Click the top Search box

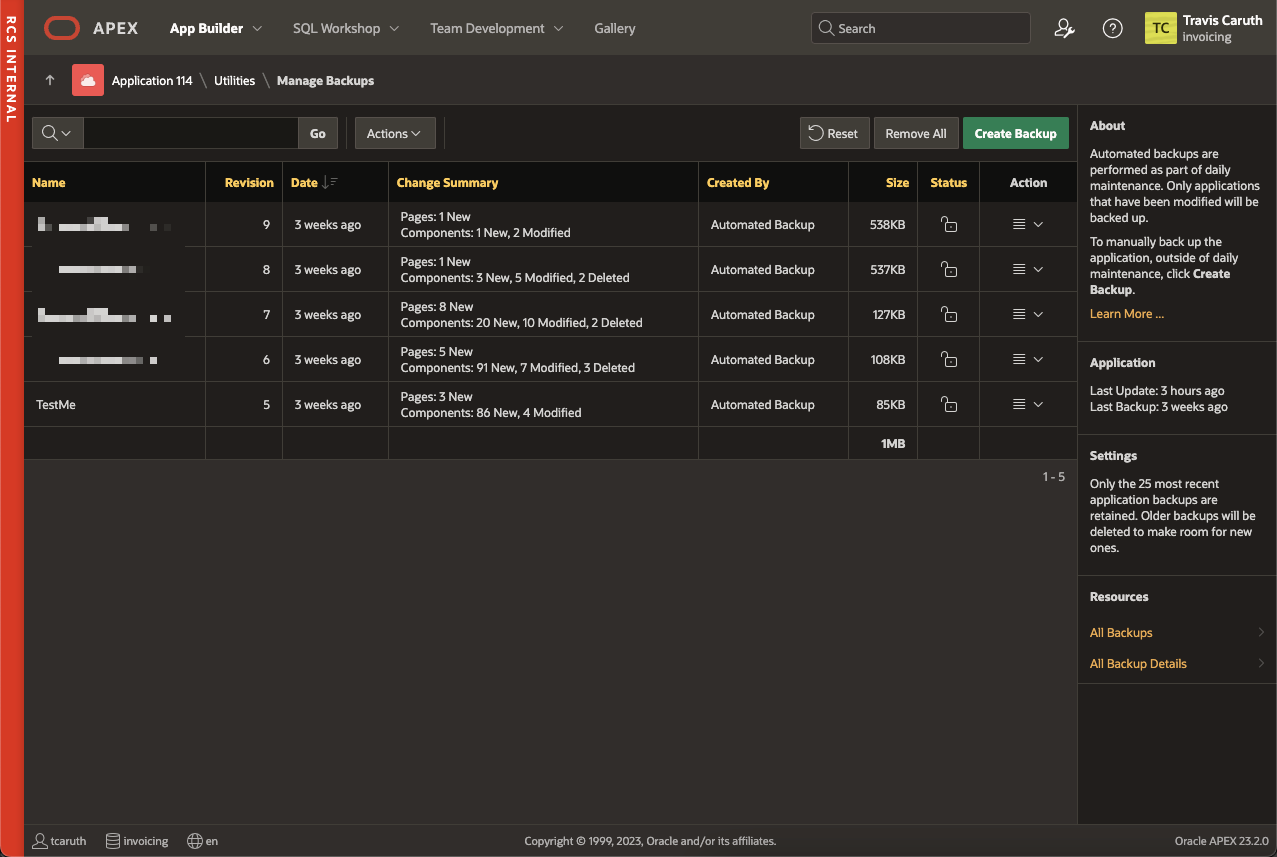pos(920,28)
